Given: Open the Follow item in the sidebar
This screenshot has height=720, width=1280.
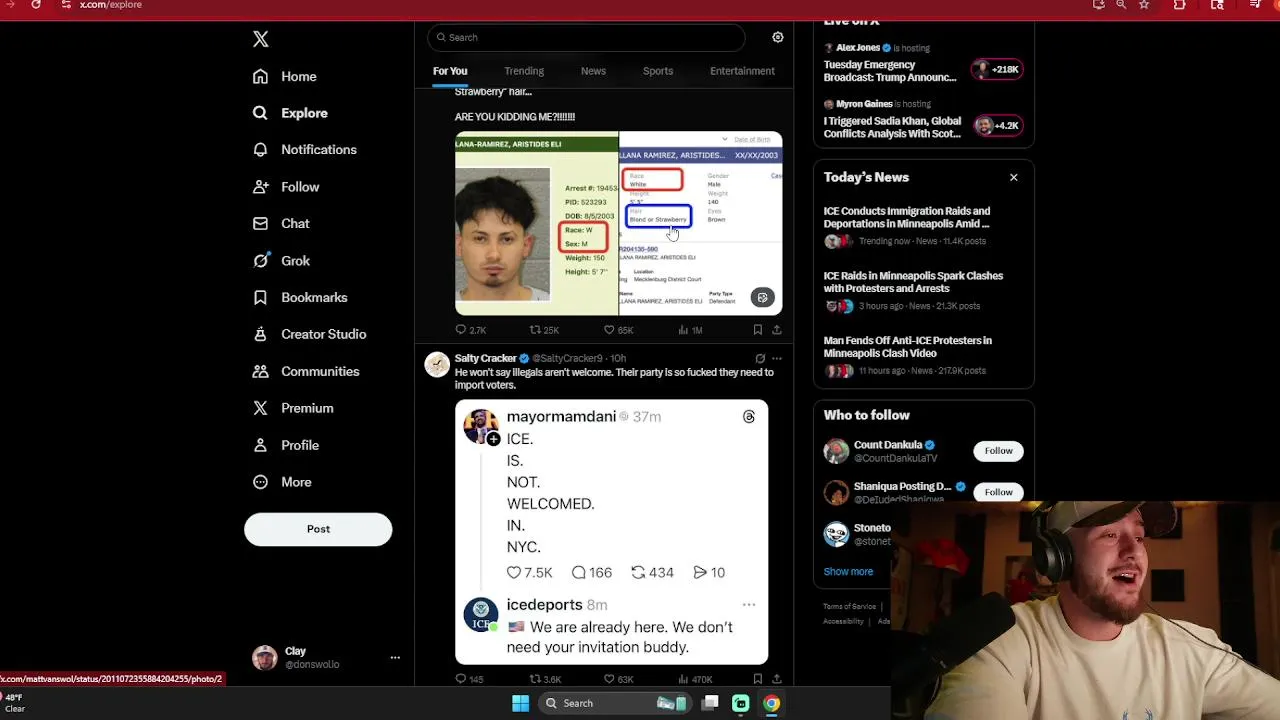Looking at the screenshot, I should click(x=286, y=187).
